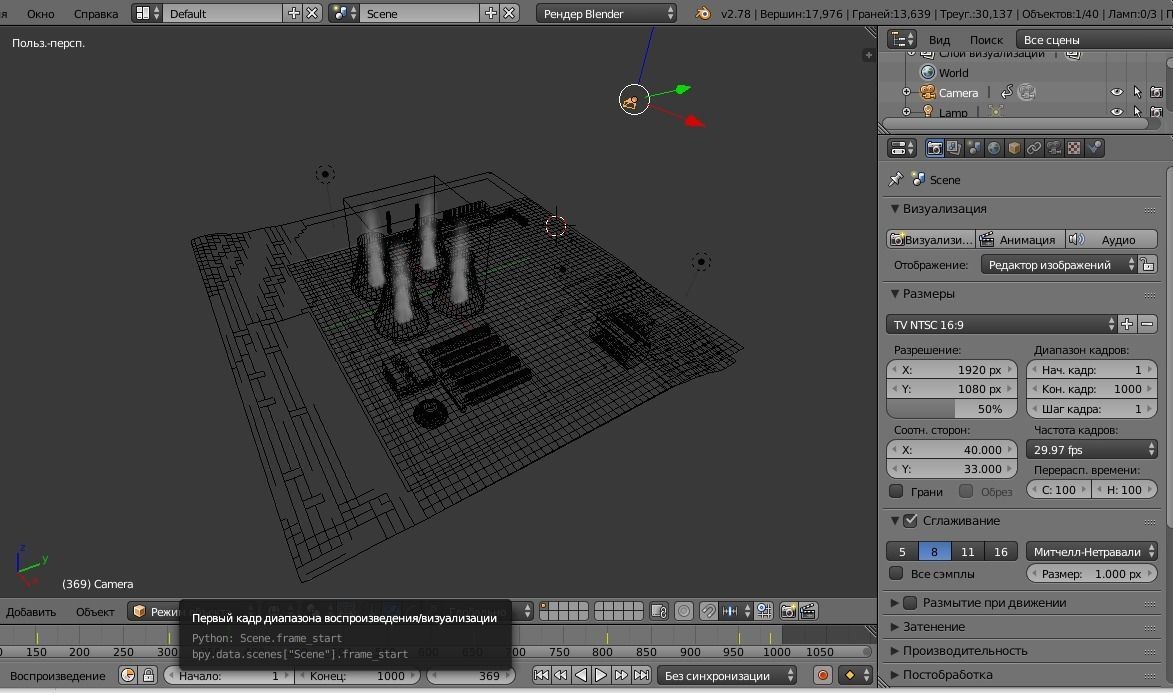The height and width of the screenshot is (693, 1173).
Task: Expand the Lamp tree item in outliner
Action: (x=907, y=112)
